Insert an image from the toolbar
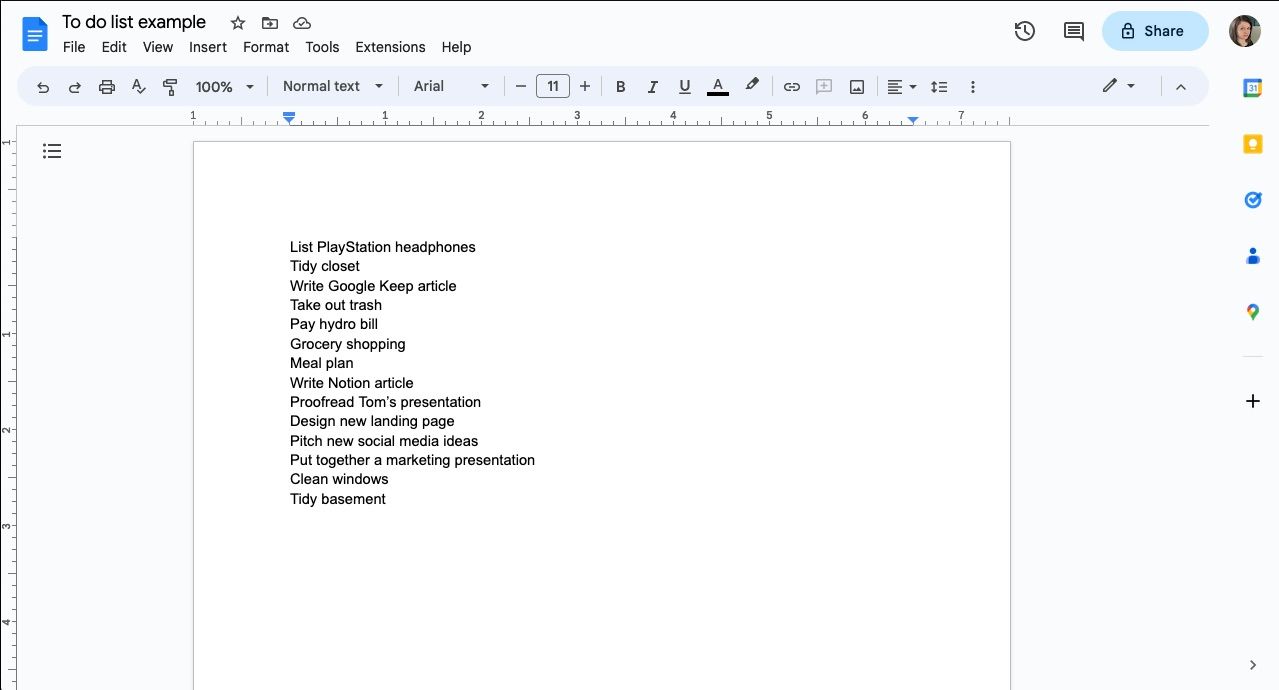The height and width of the screenshot is (690, 1279). pyautogui.click(x=856, y=87)
